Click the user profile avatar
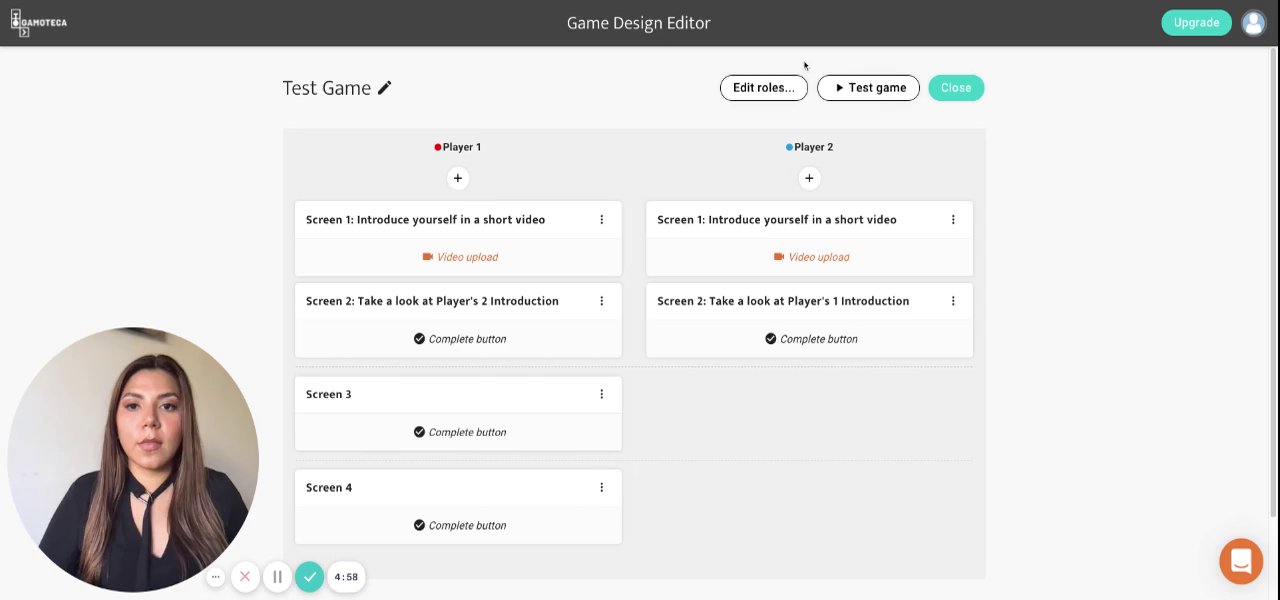The height and width of the screenshot is (600, 1280). (1253, 23)
